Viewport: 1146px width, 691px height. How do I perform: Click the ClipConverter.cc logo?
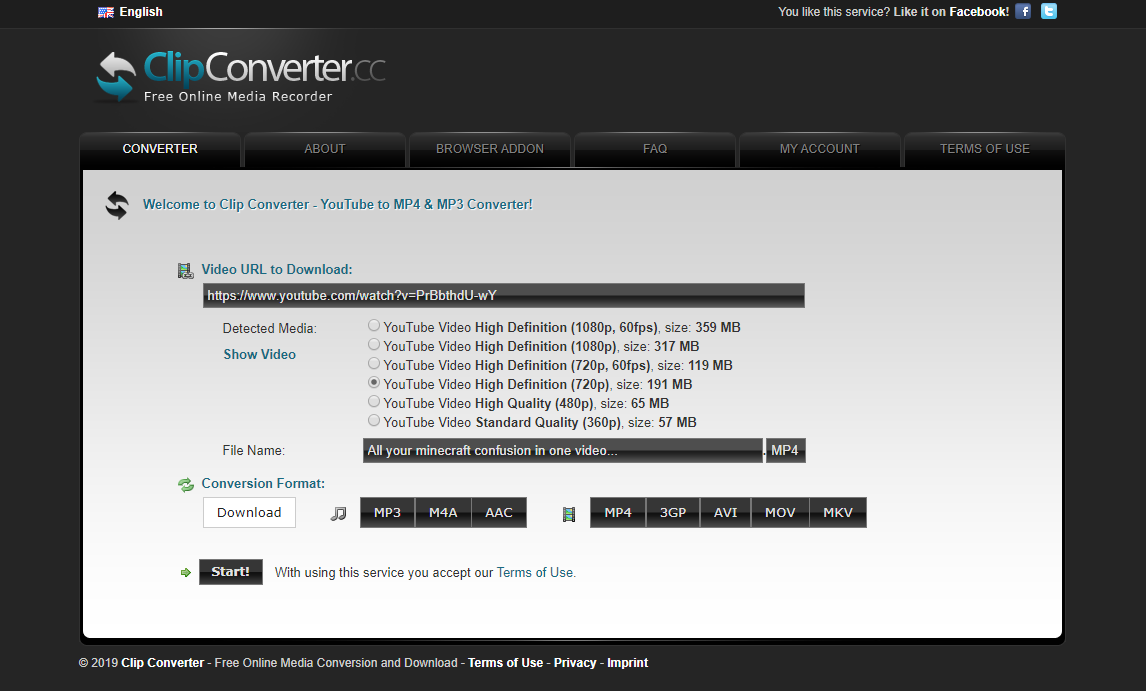[240, 76]
